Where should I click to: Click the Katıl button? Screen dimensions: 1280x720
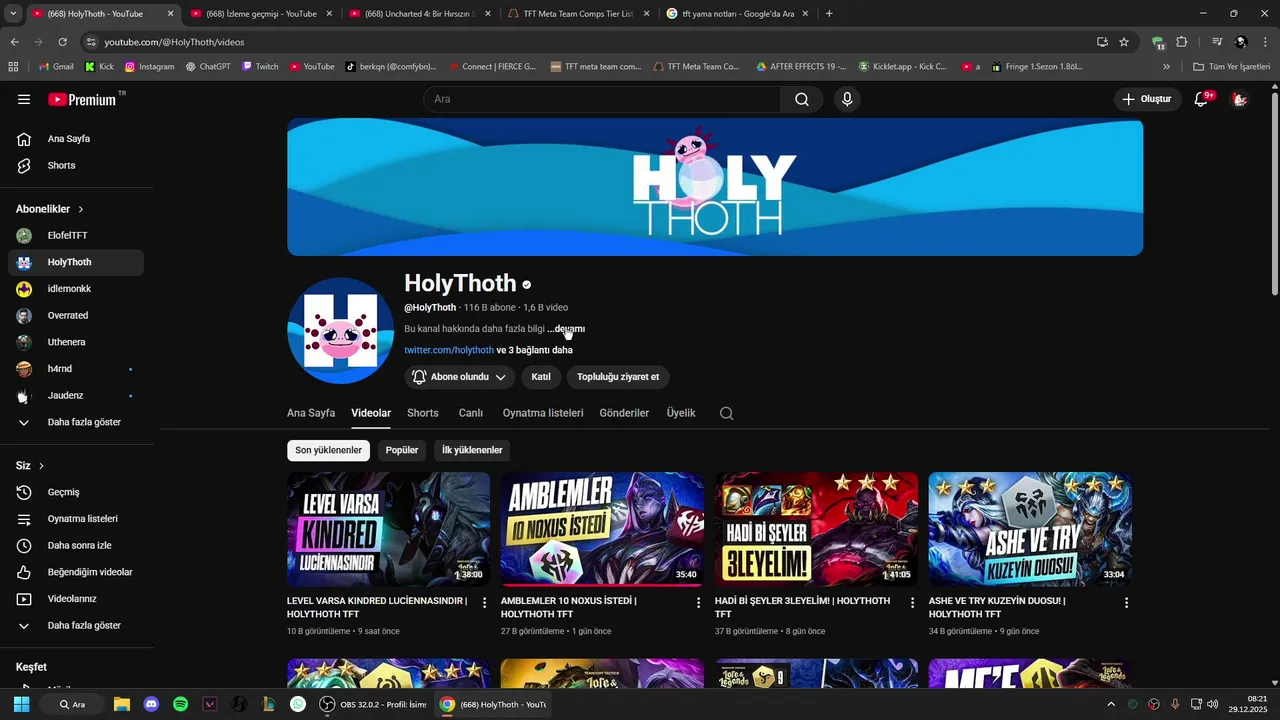(541, 377)
